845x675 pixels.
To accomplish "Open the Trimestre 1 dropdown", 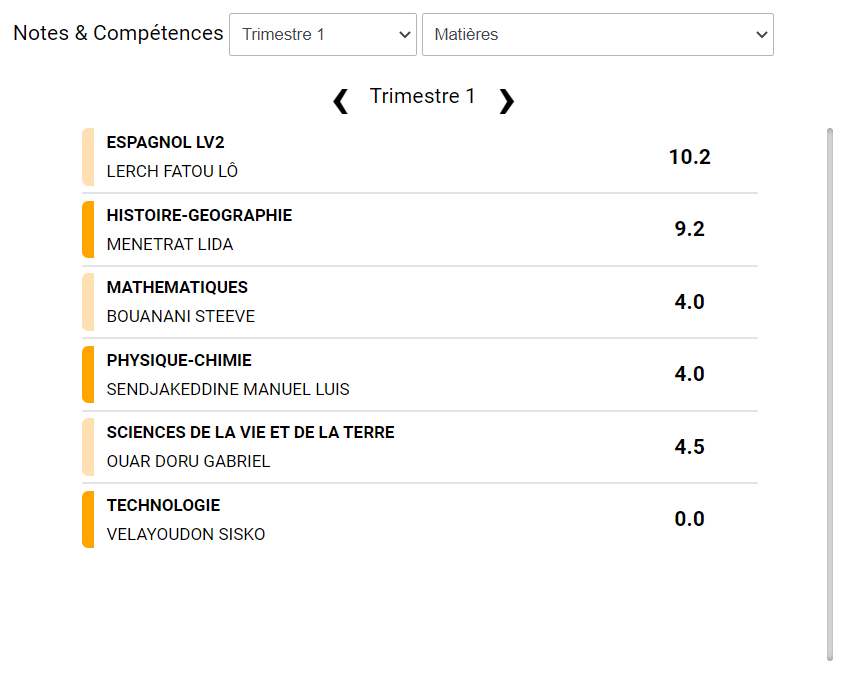I will [322, 35].
